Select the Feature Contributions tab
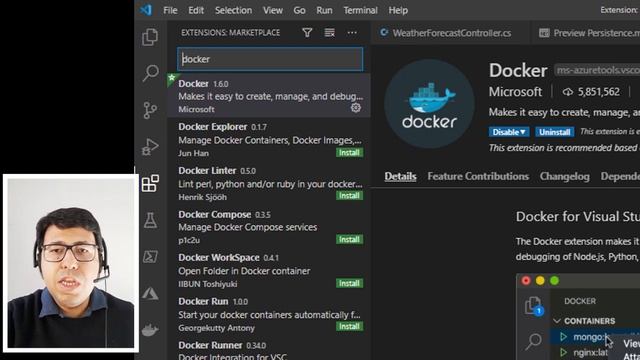Image resolution: width=640 pixels, height=360 pixels. (x=478, y=176)
